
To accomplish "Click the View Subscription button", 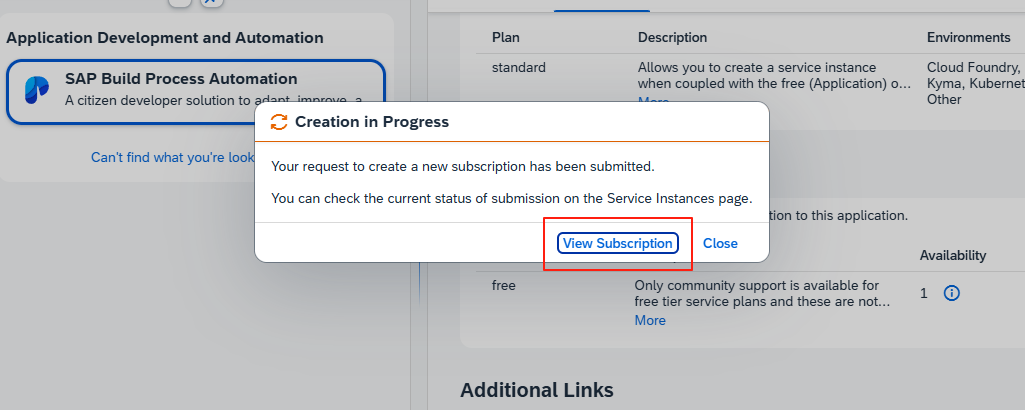I will coord(617,243).
